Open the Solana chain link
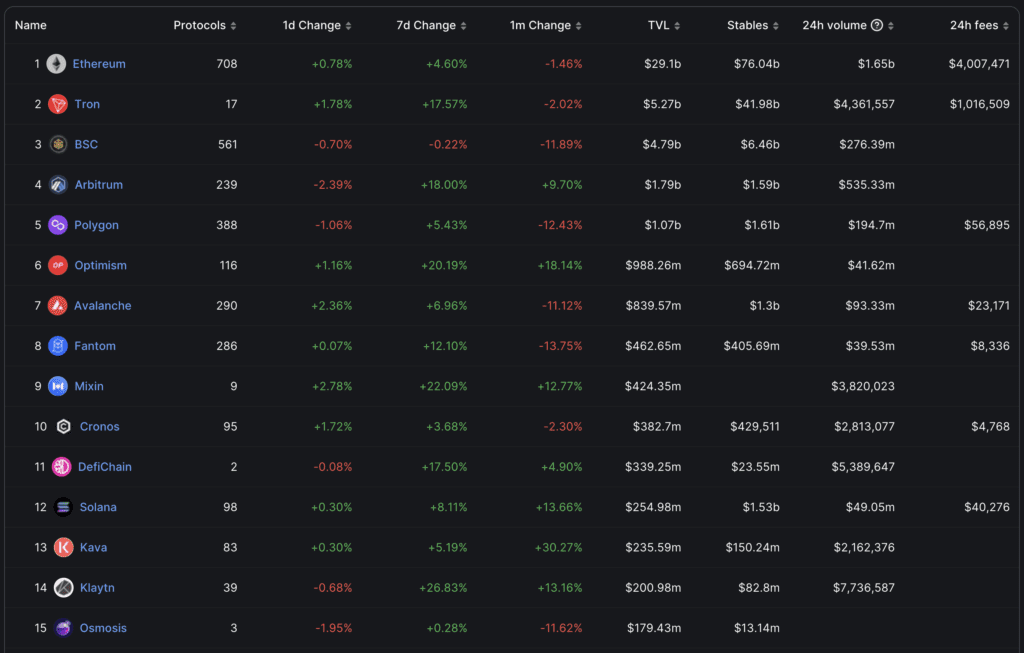Screen dimensions: 1024x653 (98, 507)
